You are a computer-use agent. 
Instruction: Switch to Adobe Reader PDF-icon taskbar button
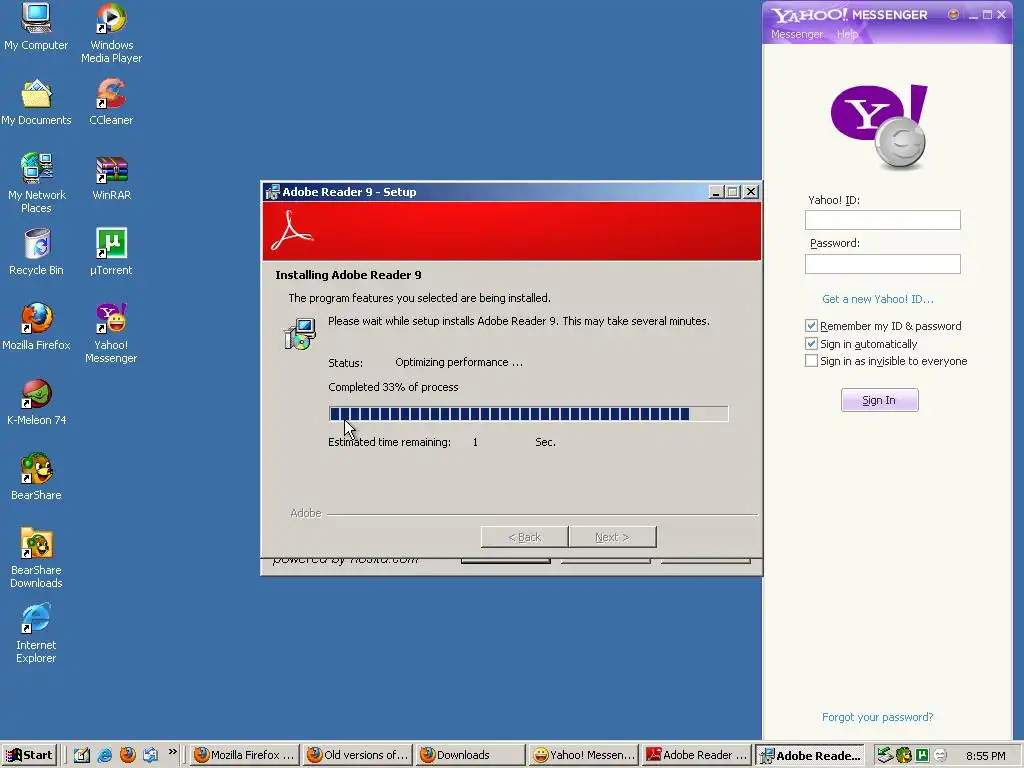(696, 755)
